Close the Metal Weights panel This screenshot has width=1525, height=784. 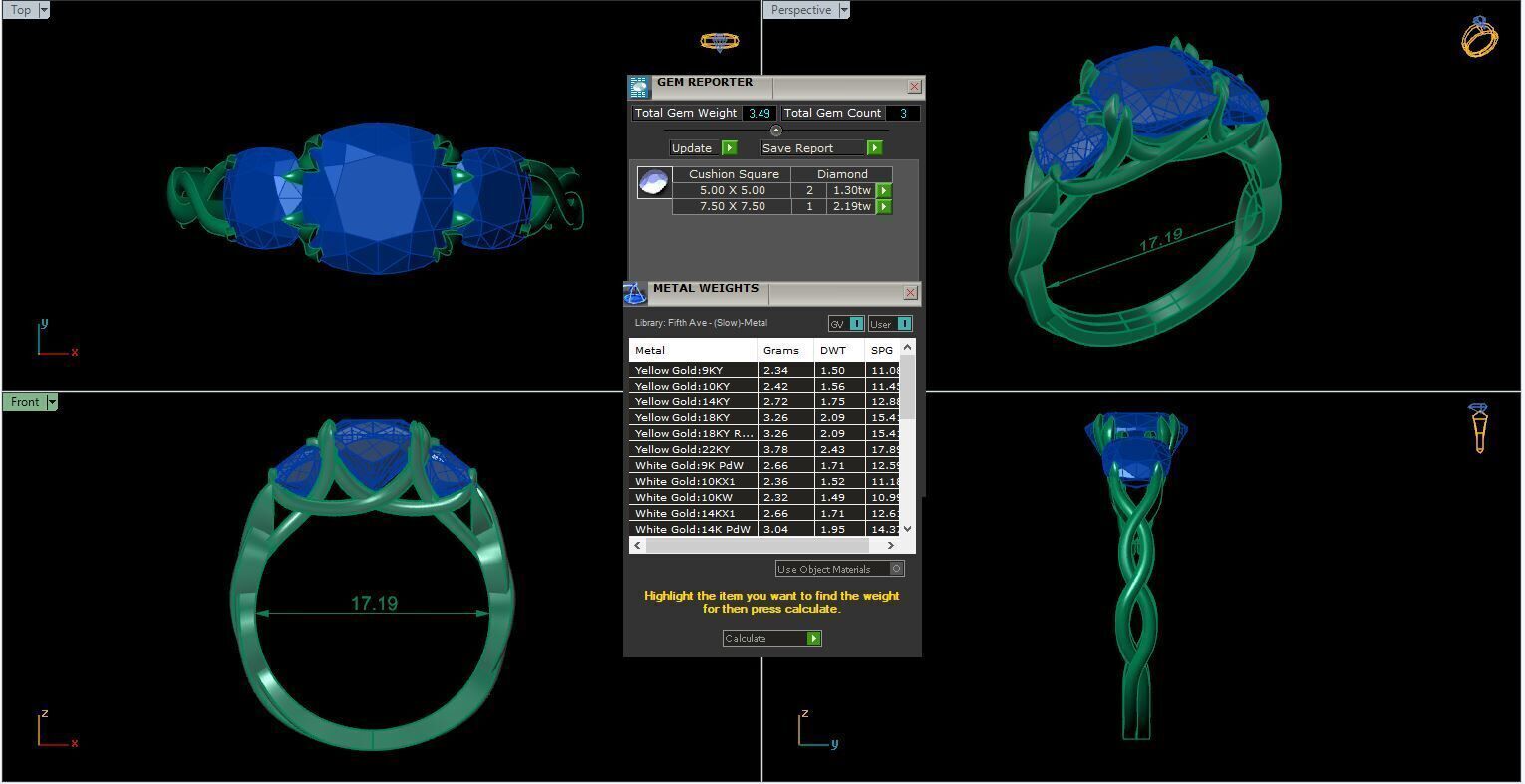click(x=910, y=293)
